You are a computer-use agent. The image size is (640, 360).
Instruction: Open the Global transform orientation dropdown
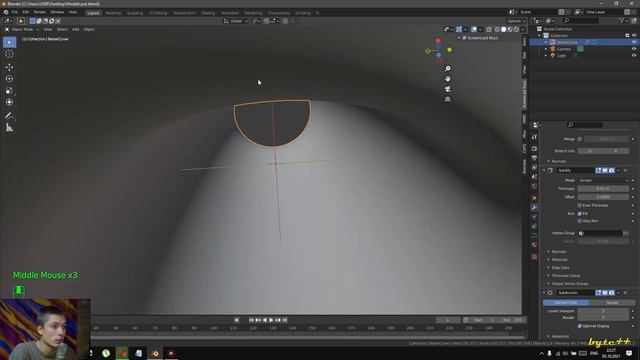(x=236, y=21)
